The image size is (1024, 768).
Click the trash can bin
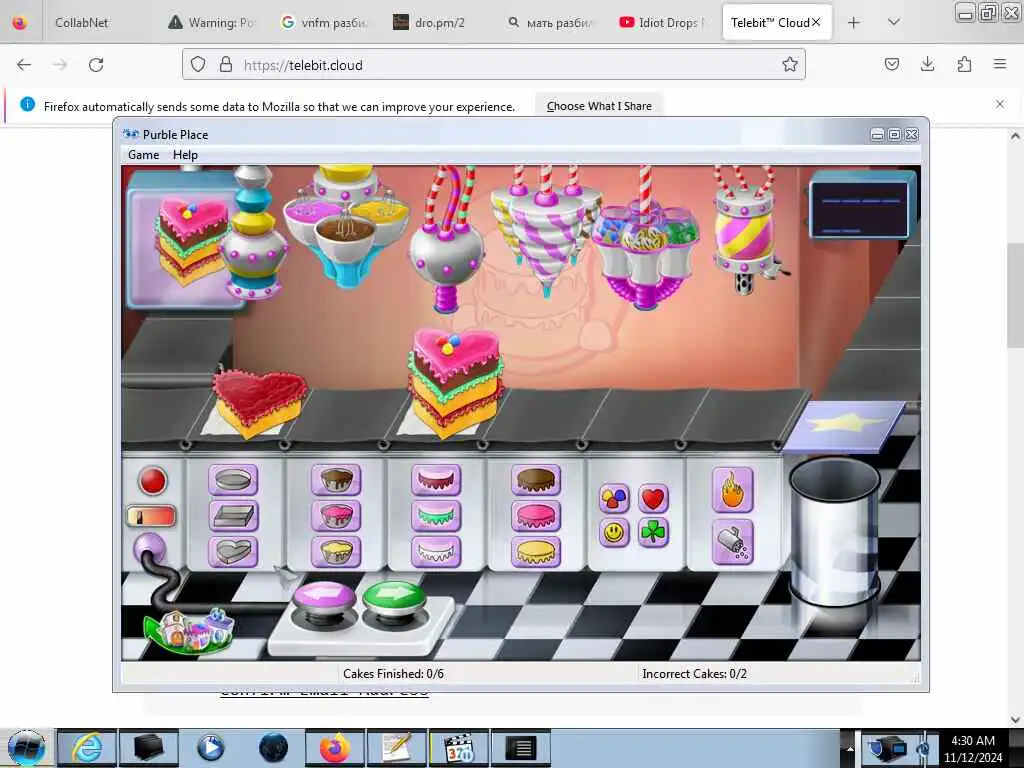pos(834,530)
